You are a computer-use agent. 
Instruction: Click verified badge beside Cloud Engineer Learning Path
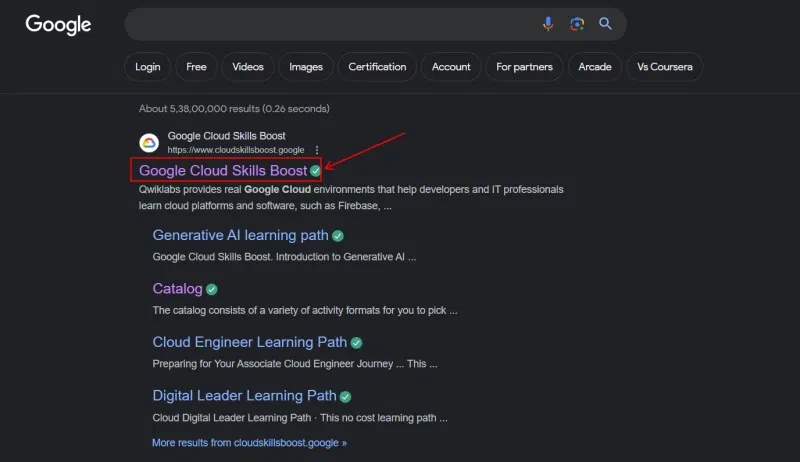pyautogui.click(x=356, y=343)
